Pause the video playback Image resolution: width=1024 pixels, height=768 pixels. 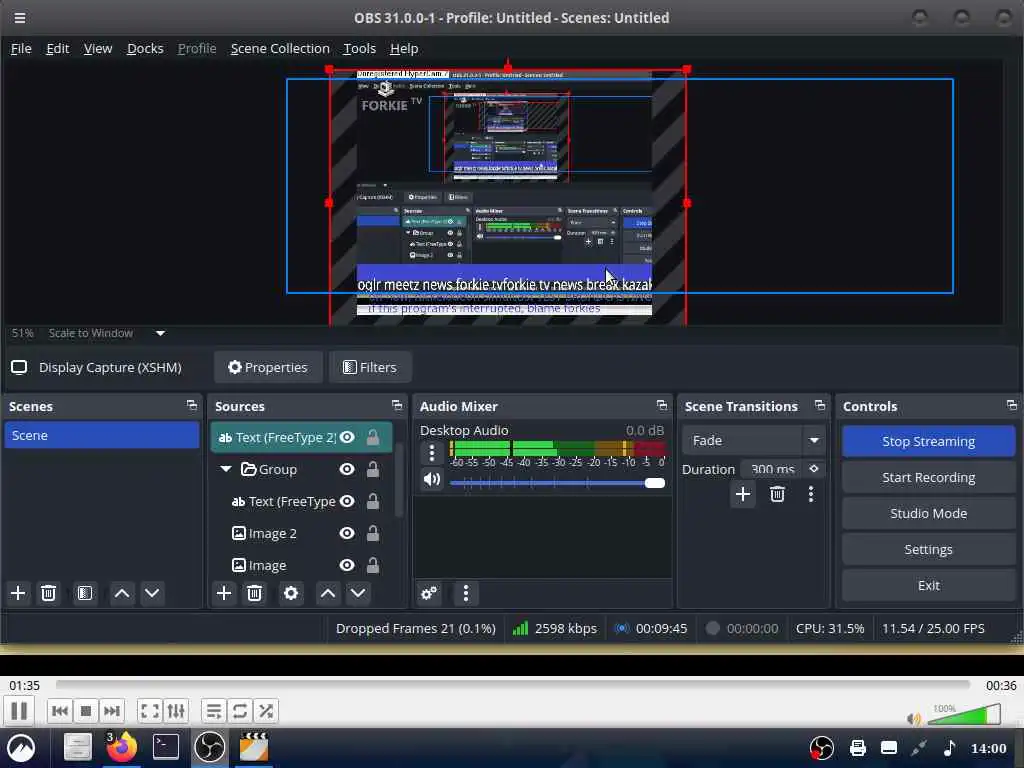(20, 711)
